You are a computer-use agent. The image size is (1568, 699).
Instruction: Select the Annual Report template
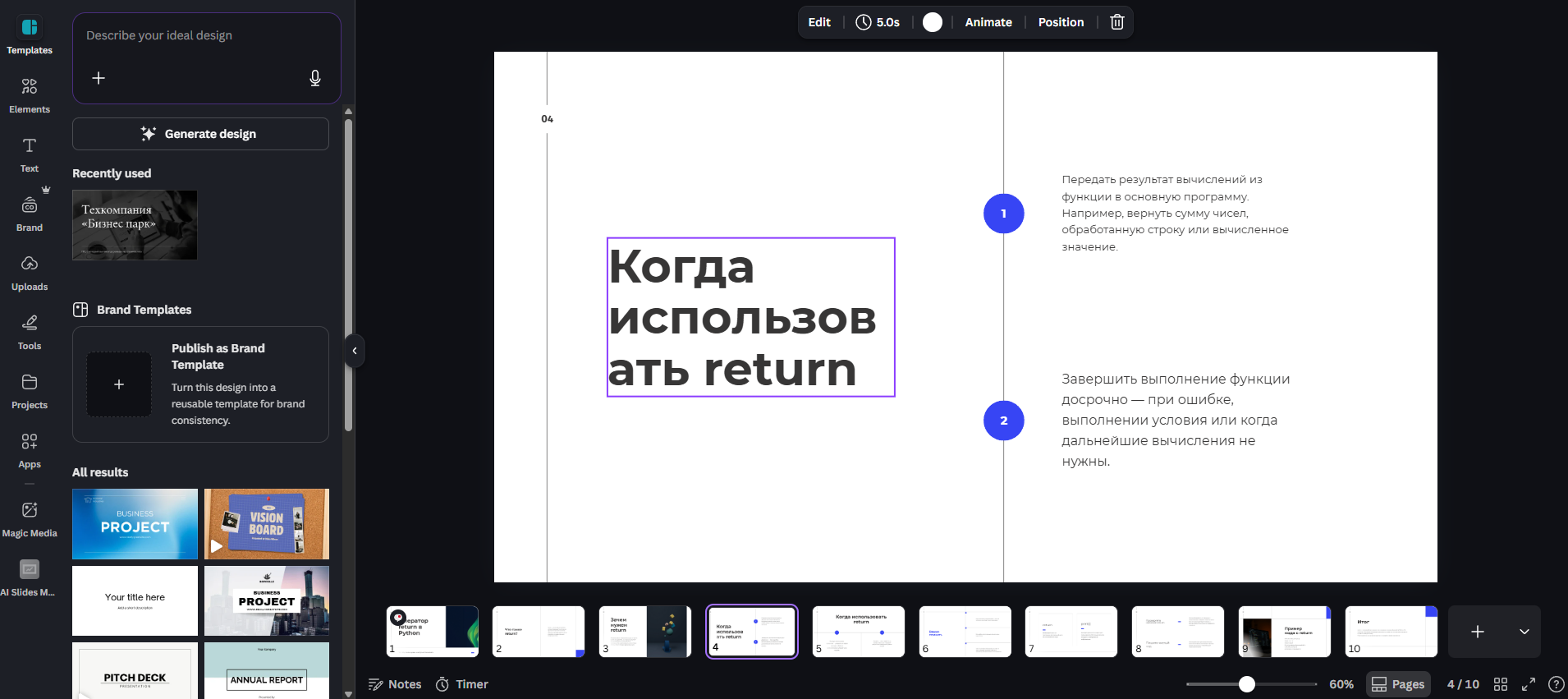(x=267, y=671)
